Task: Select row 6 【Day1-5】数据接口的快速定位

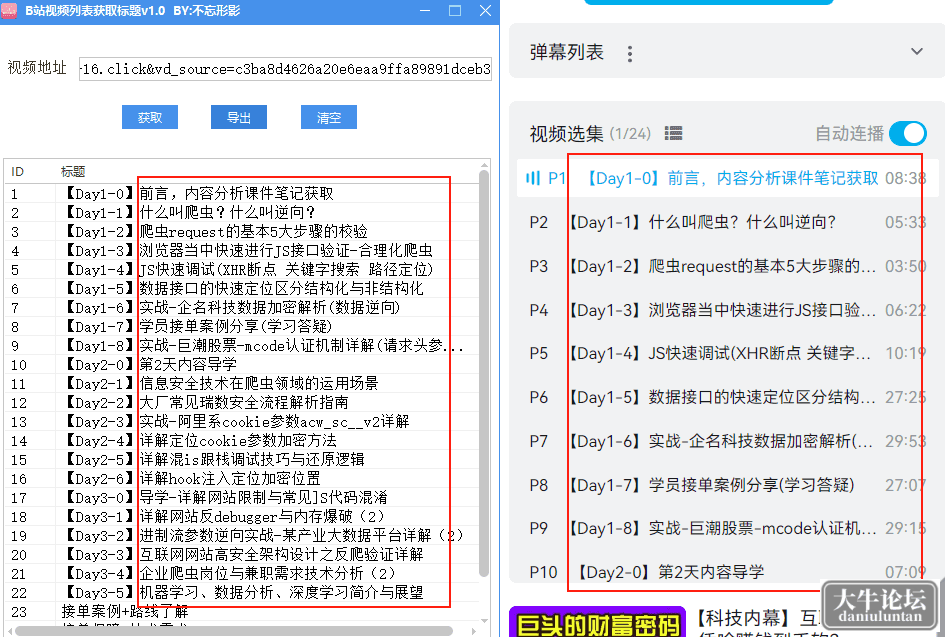Action: (241, 289)
